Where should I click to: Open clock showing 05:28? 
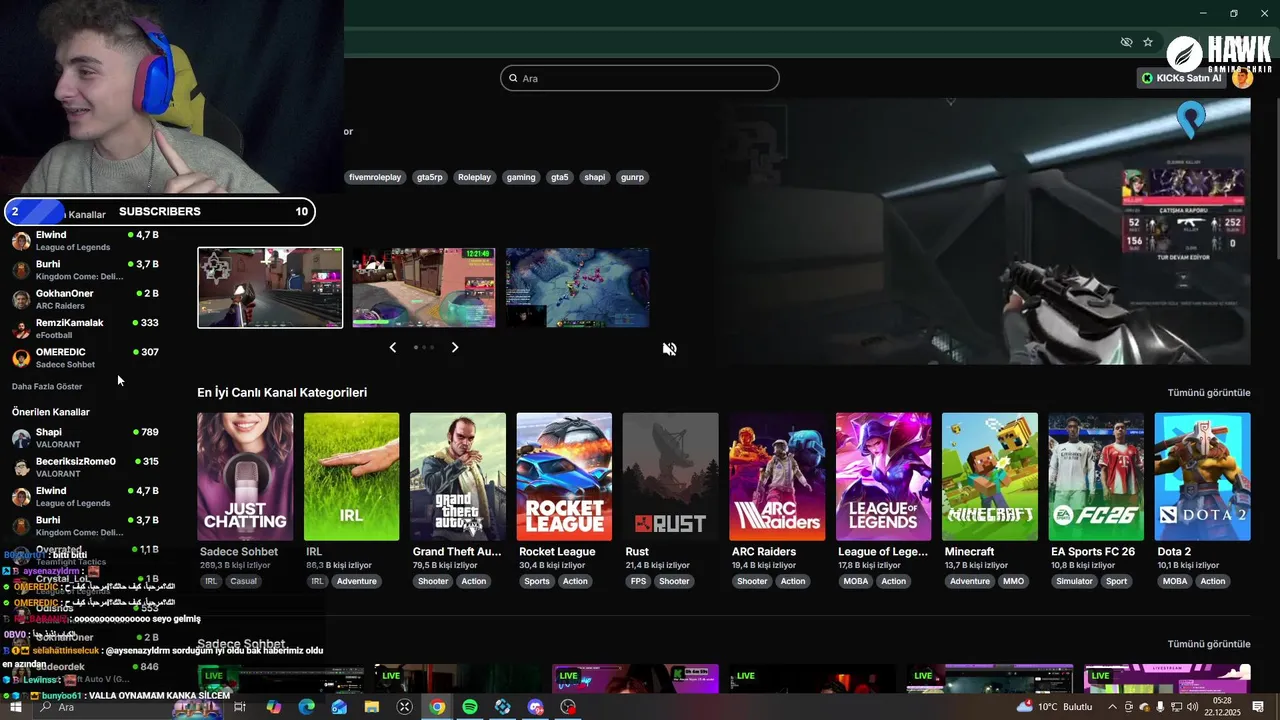[x=1222, y=707]
